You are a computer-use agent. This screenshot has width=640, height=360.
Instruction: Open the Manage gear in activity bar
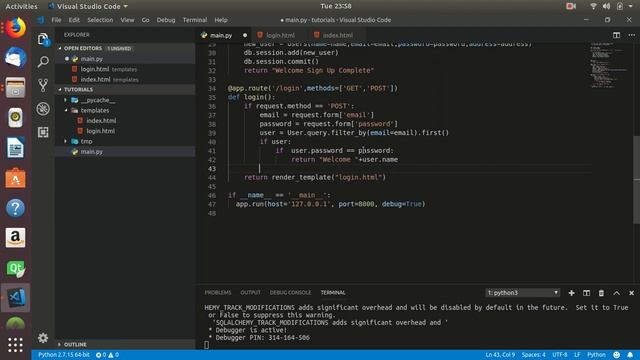[43, 338]
